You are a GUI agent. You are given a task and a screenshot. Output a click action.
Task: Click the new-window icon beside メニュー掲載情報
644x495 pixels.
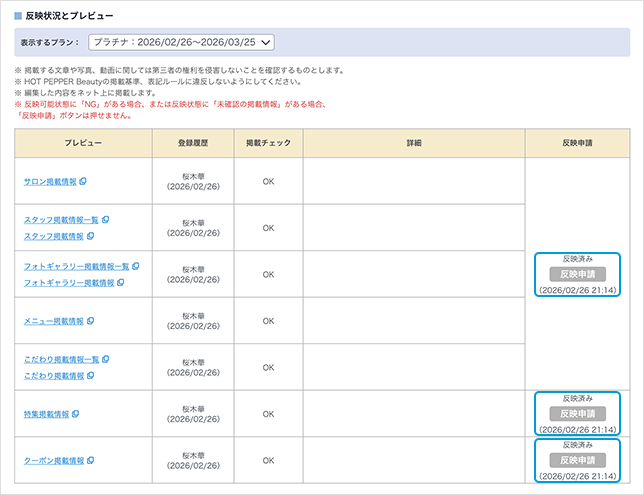tap(90, 321)
